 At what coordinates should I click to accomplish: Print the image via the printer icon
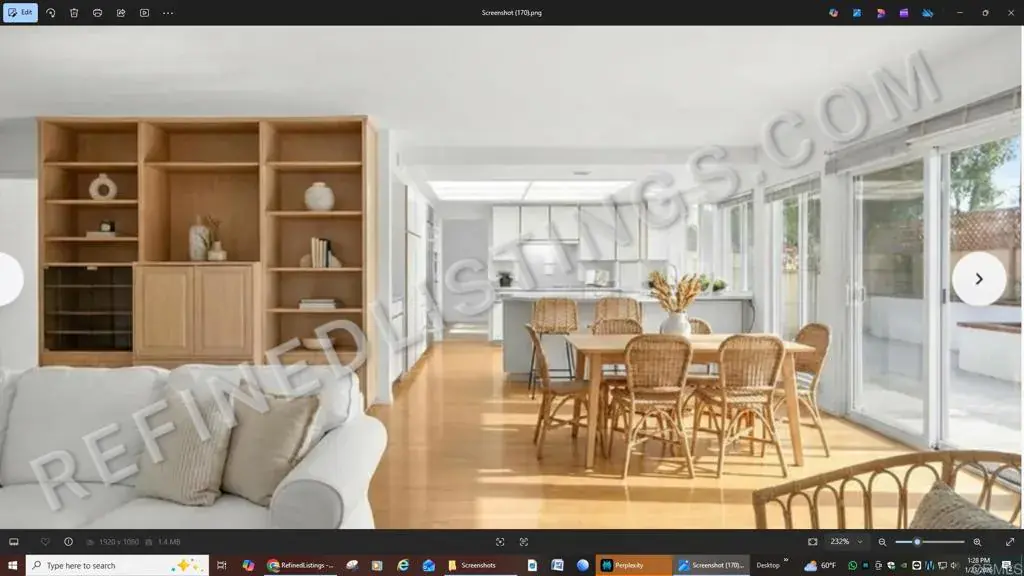[x=97, y=13]
